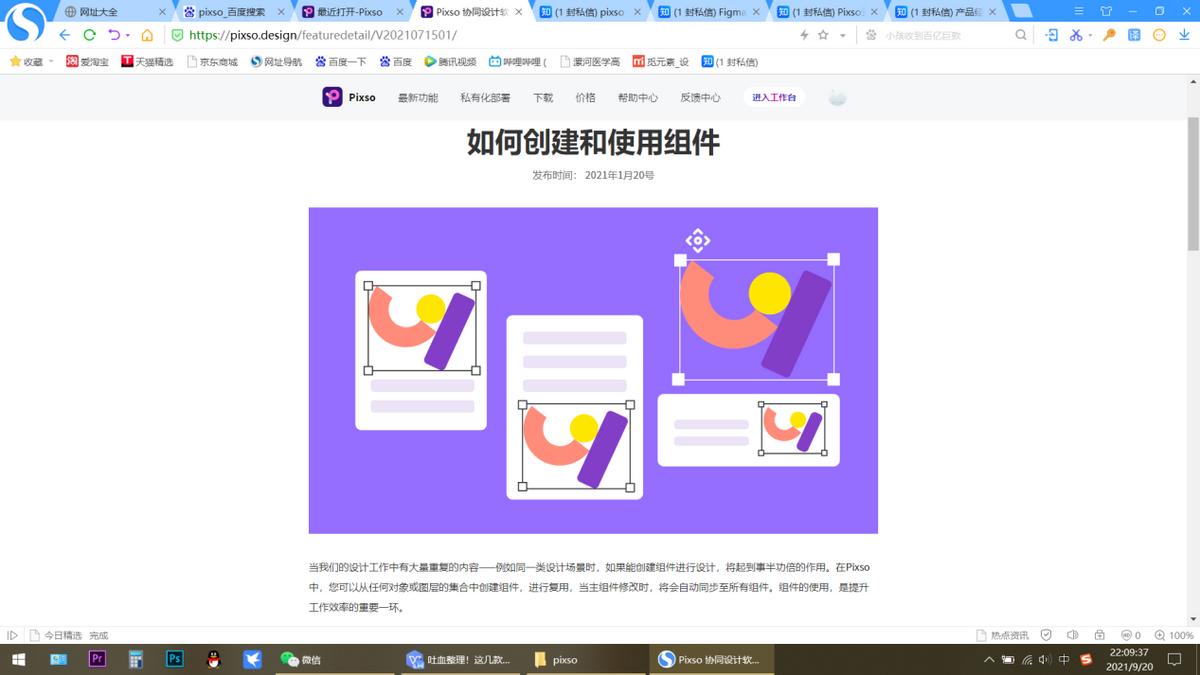Image resolution: width=1200 pixels, height=675 pixels.
Task: Click the Pixso logo in the header
Action: click(x=347, y=97)
